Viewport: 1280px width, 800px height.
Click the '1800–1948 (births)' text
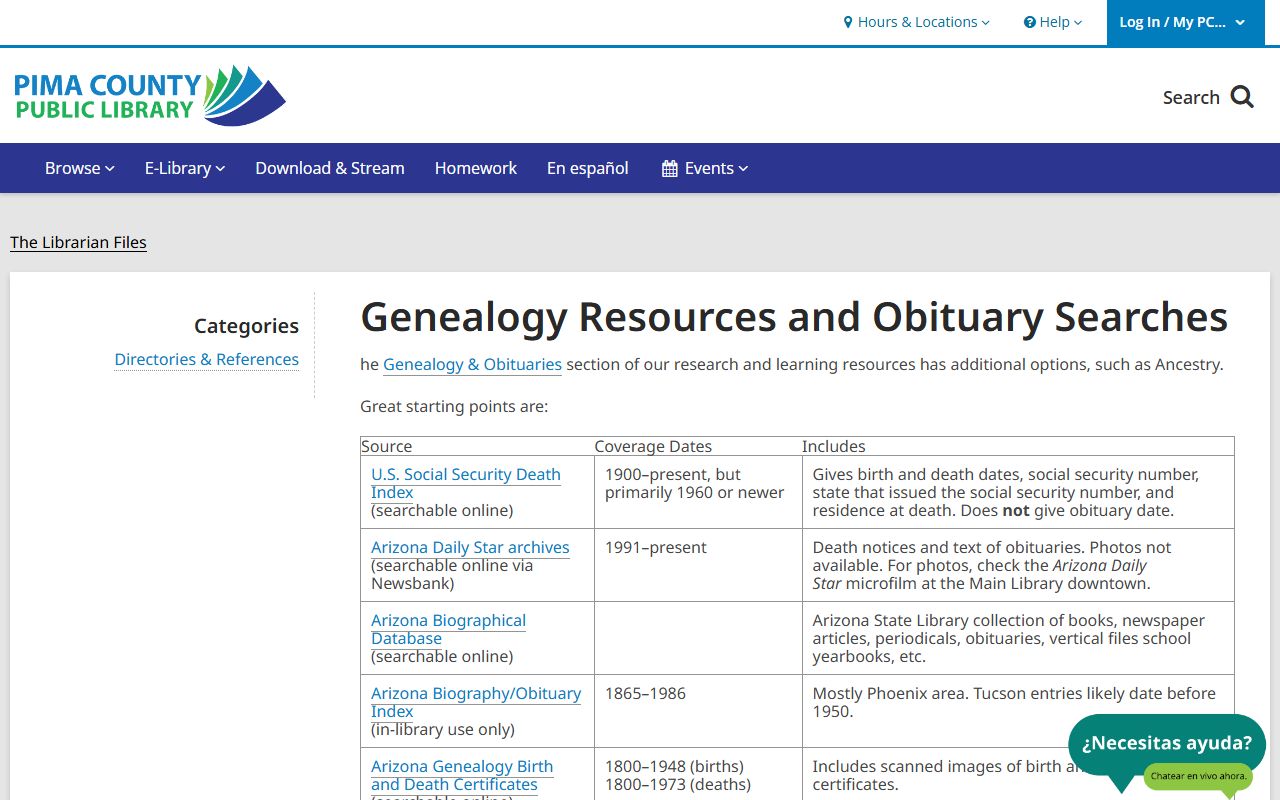(674, 766)
